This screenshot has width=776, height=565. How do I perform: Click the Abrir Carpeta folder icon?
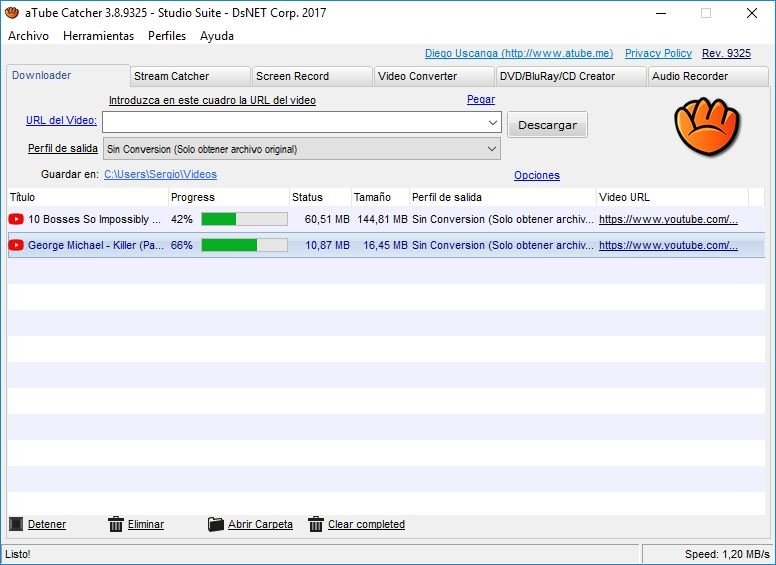pos(216,524)
